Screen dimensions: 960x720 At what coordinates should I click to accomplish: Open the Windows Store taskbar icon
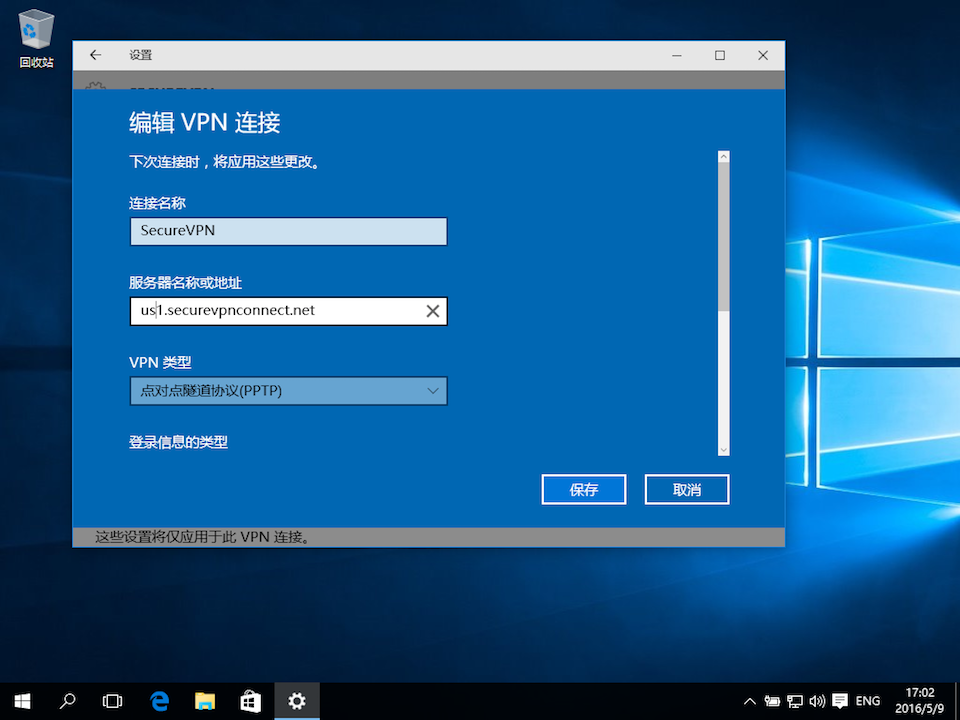coord(250,701)
